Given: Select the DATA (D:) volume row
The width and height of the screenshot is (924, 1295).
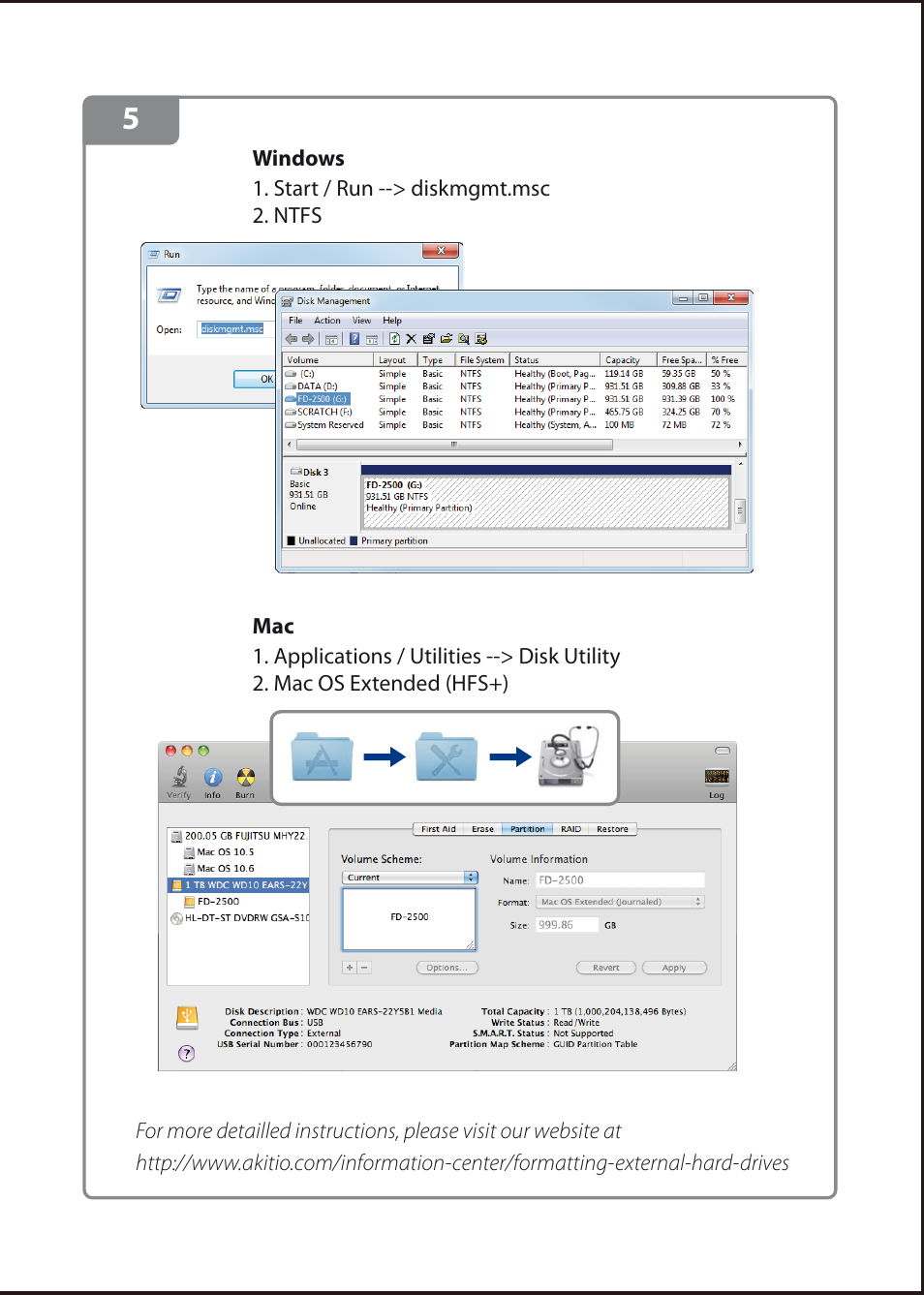Looking at the screenshot, I should coord(514,386).
